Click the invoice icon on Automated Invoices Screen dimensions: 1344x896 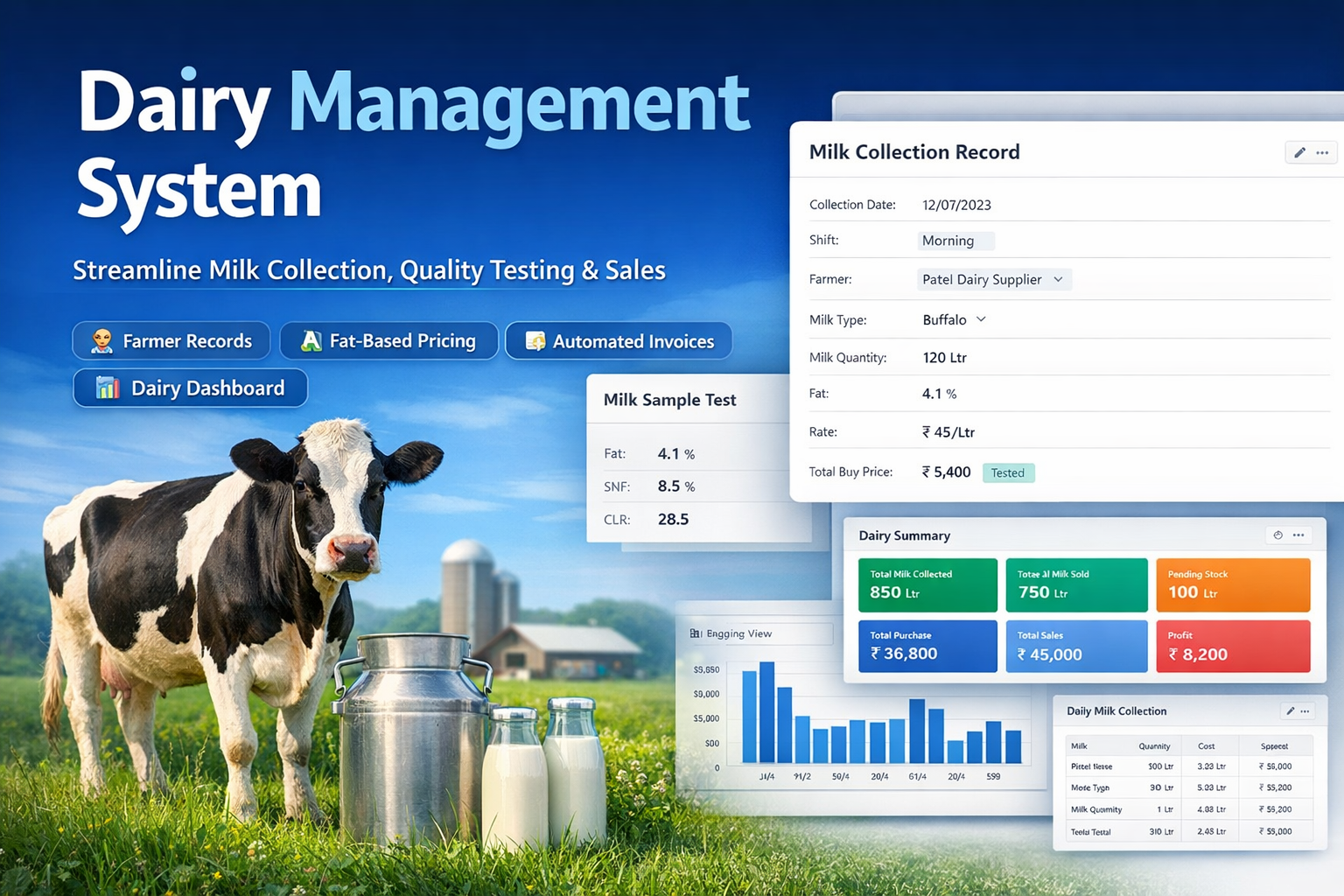tap(535, 341)
